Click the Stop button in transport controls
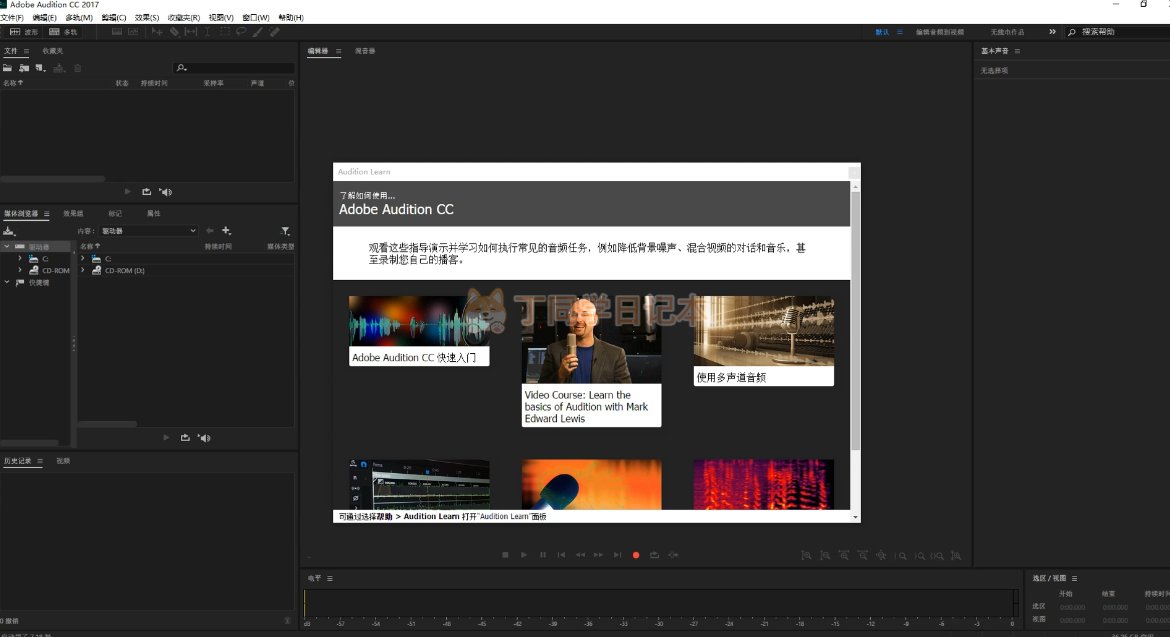1170x637 pixels. (x=505, y=555)
